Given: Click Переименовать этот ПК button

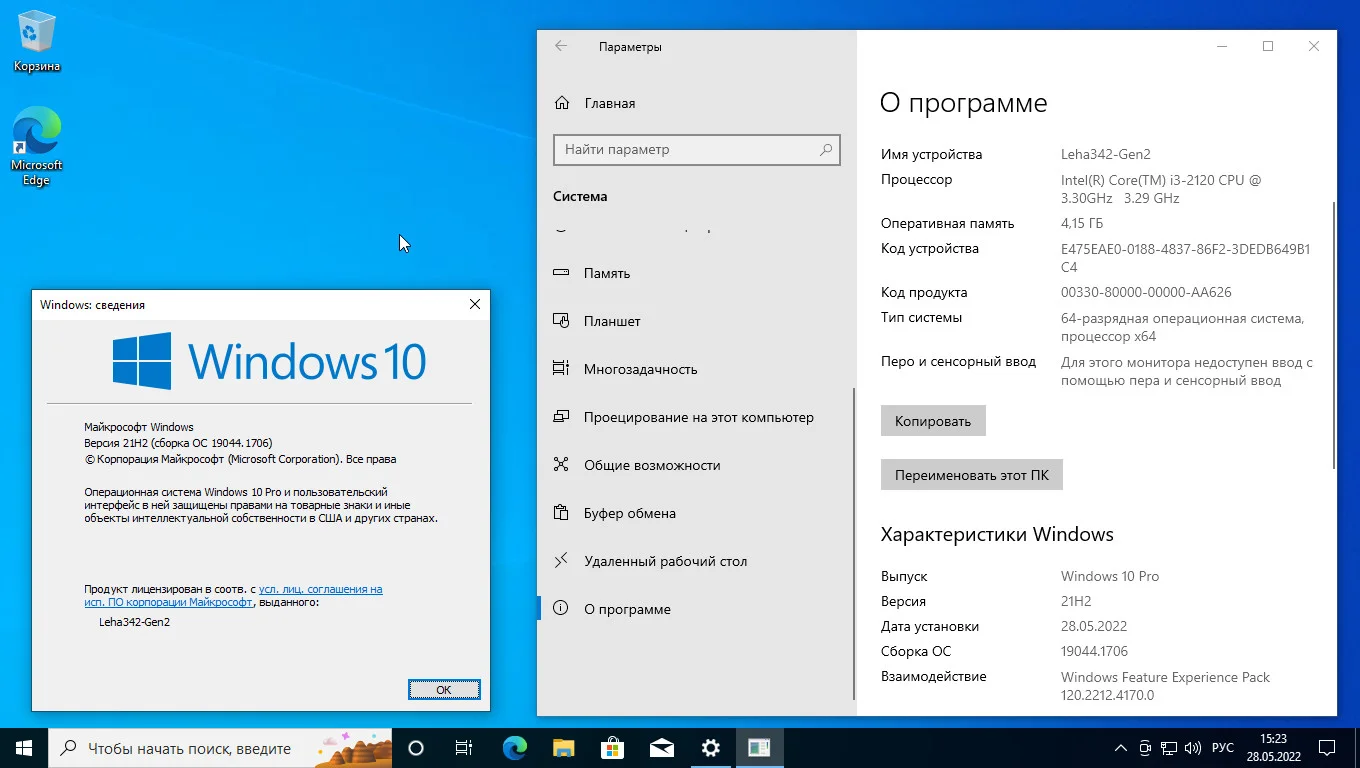Looking at the screenshot, I should (972, 475).
